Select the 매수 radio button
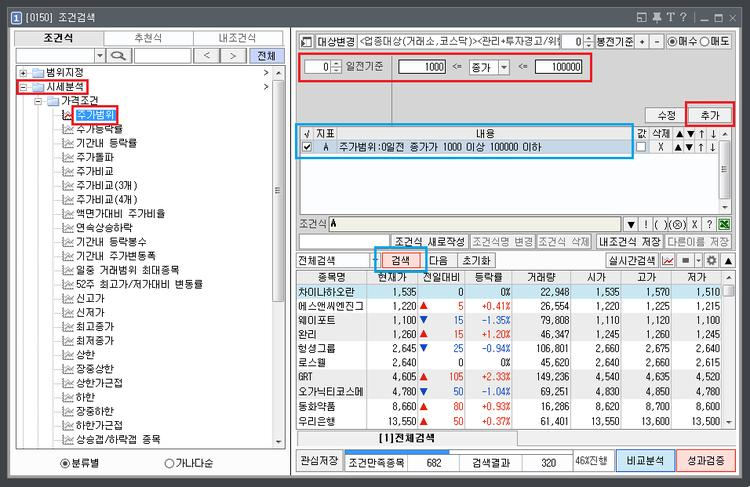 click(x=673, y=42)
